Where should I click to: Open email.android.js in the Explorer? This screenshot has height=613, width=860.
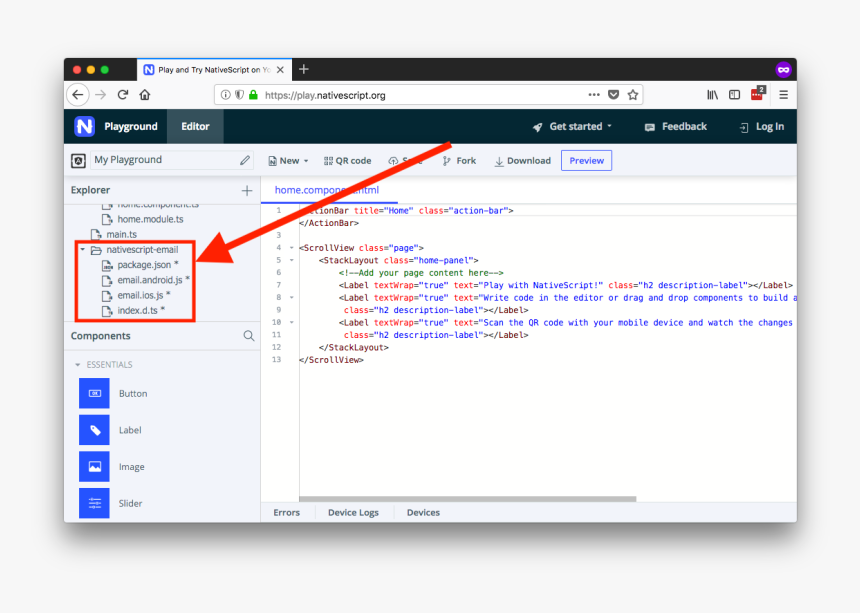[x=150, y=280]
